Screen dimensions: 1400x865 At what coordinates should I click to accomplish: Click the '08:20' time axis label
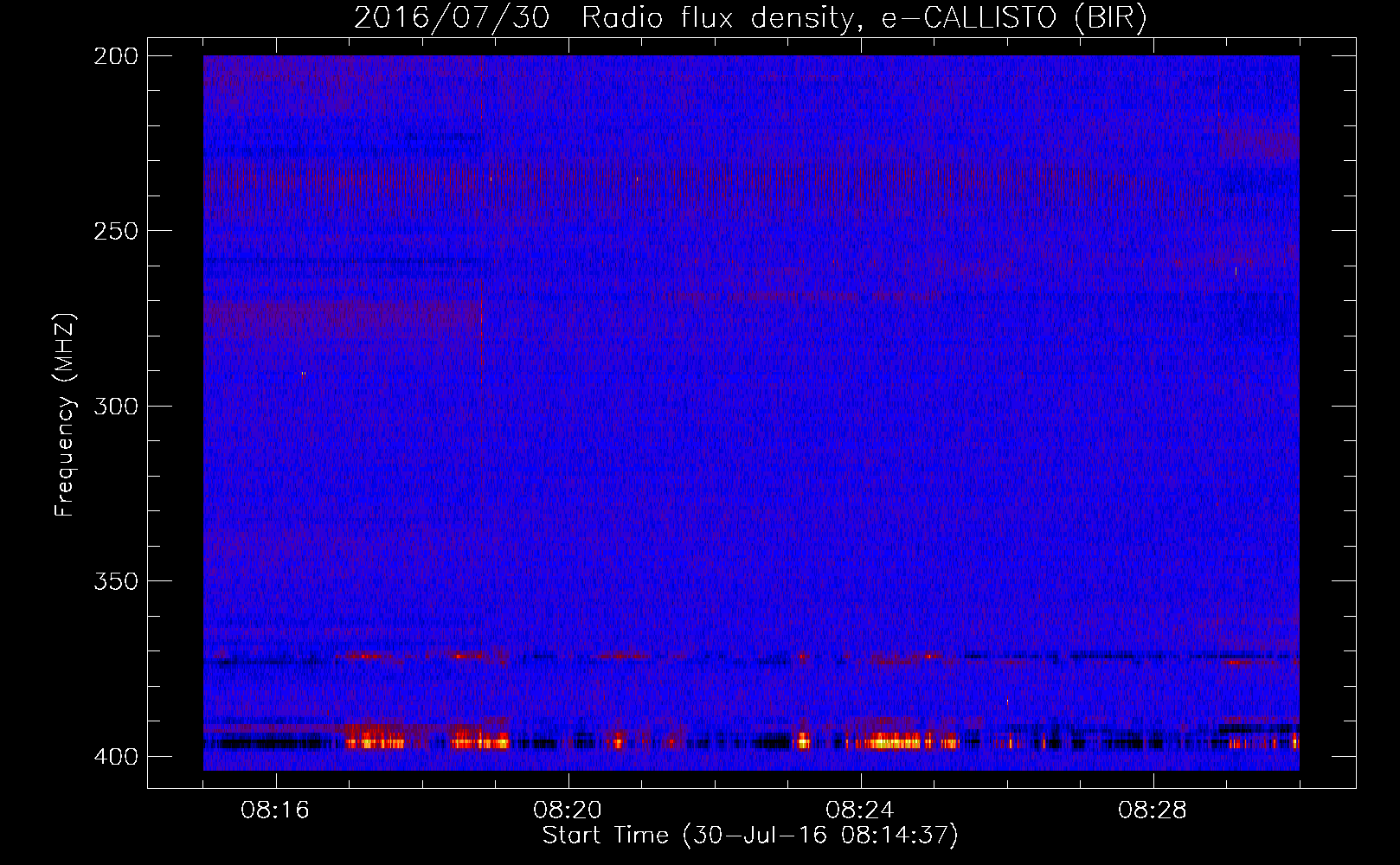pos(568,811)
